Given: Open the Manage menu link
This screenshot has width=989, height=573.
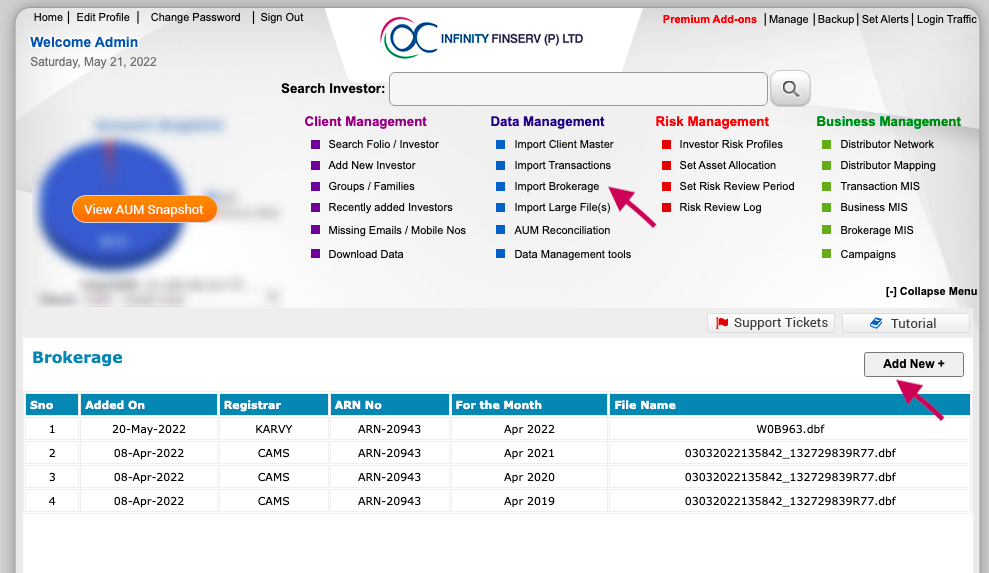Looking at the screenshot, I should [x=788, y=19].
